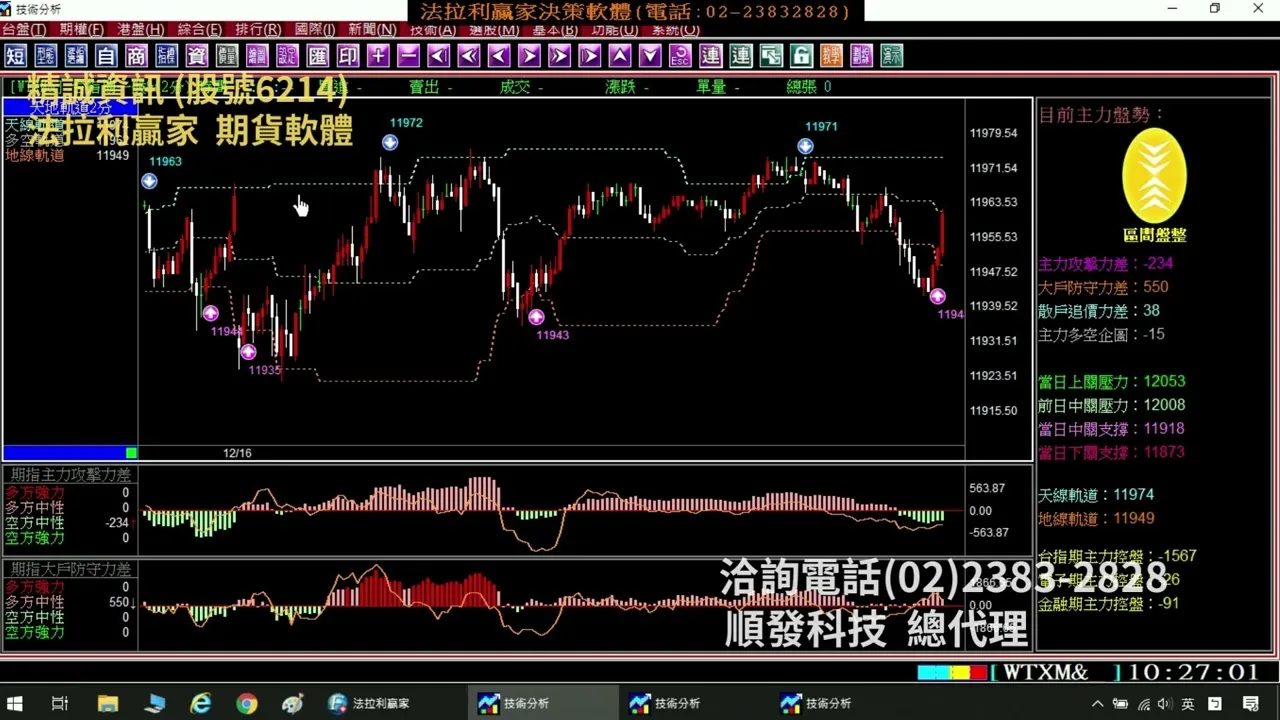The image size is (1280, 720).
Task: Click the 12/16 date label
Action: coord(237,453)
